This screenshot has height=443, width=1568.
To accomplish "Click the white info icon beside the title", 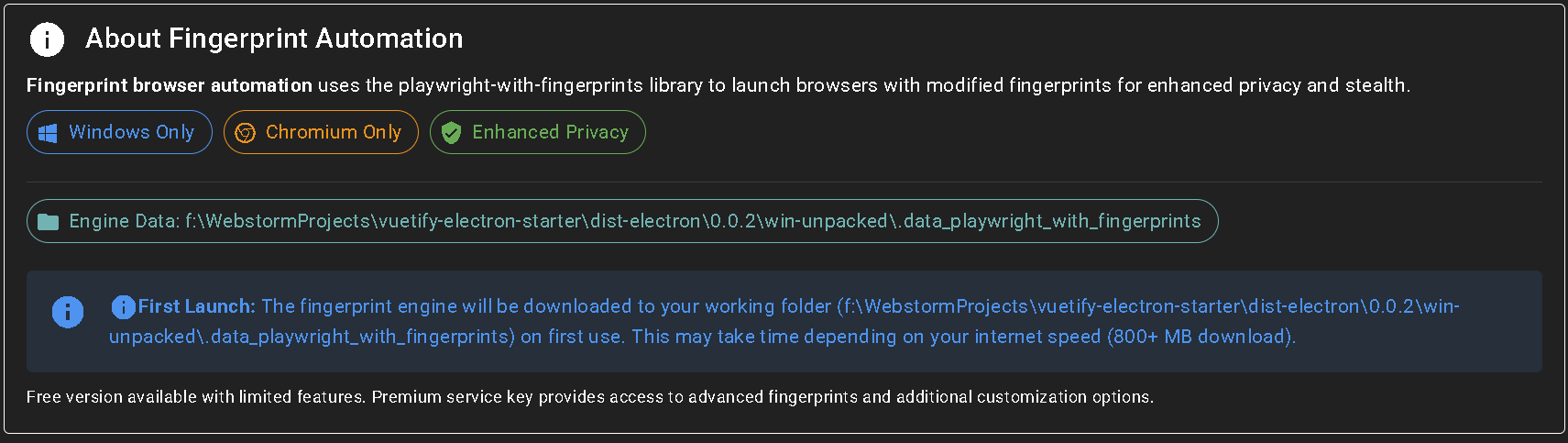I will click(x=47, y=39).
